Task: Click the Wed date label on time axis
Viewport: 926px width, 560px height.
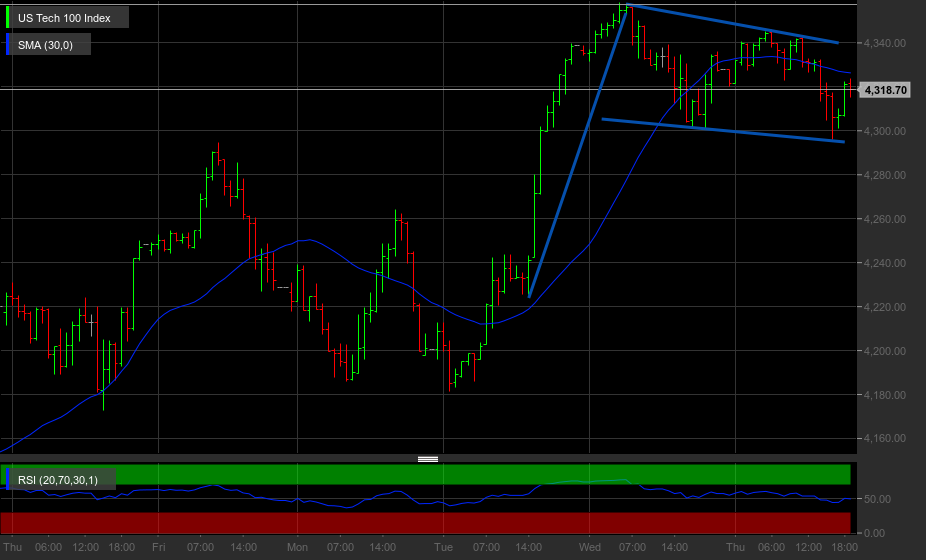Action: click(x=589, y=547)
